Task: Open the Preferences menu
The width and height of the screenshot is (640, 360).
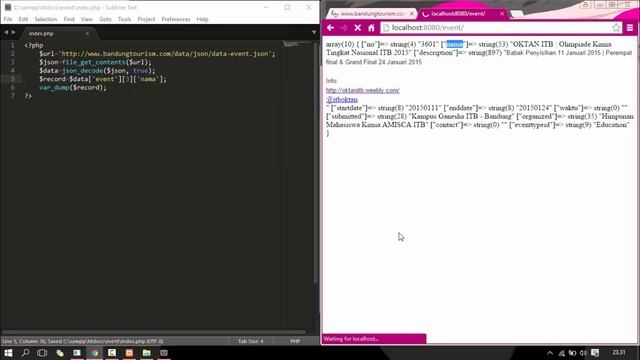Action: pyautogui.click(x=176, y=19)
